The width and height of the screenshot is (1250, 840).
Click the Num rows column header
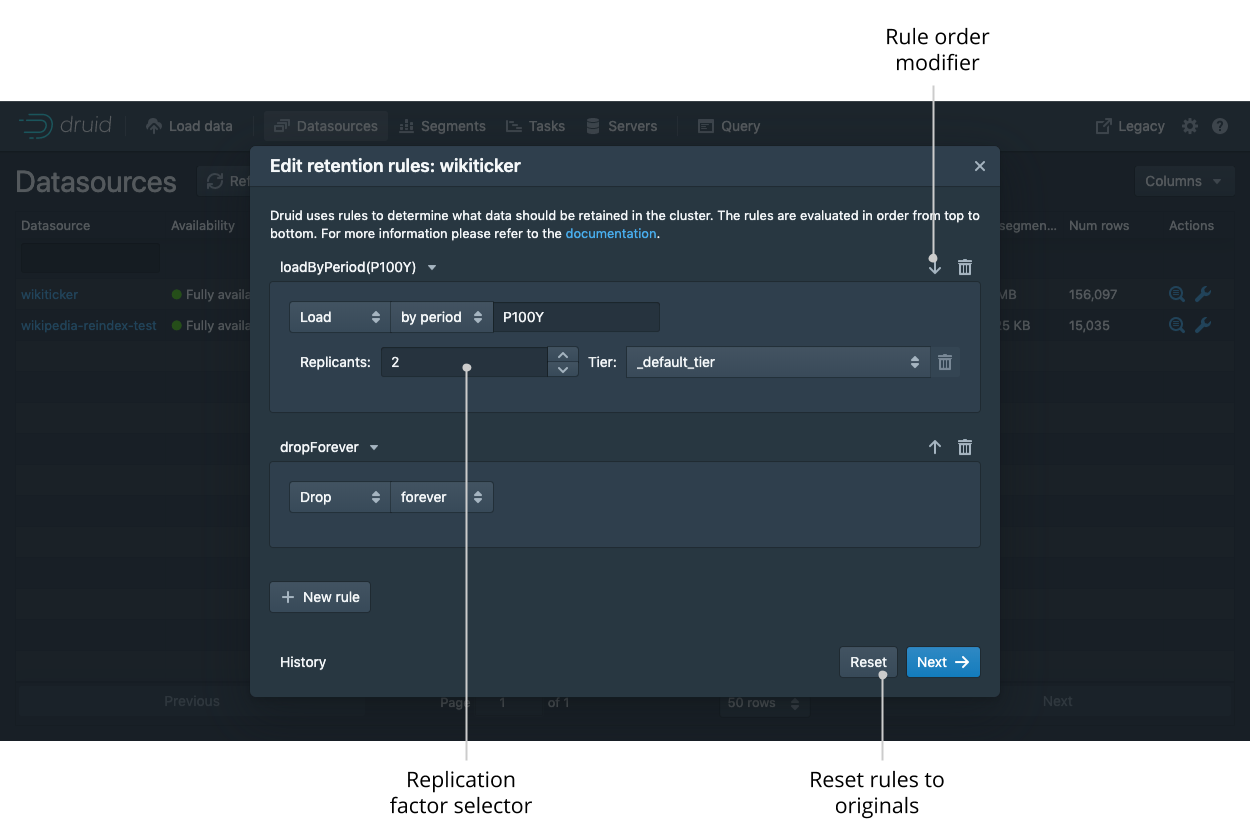[1099, 226]
